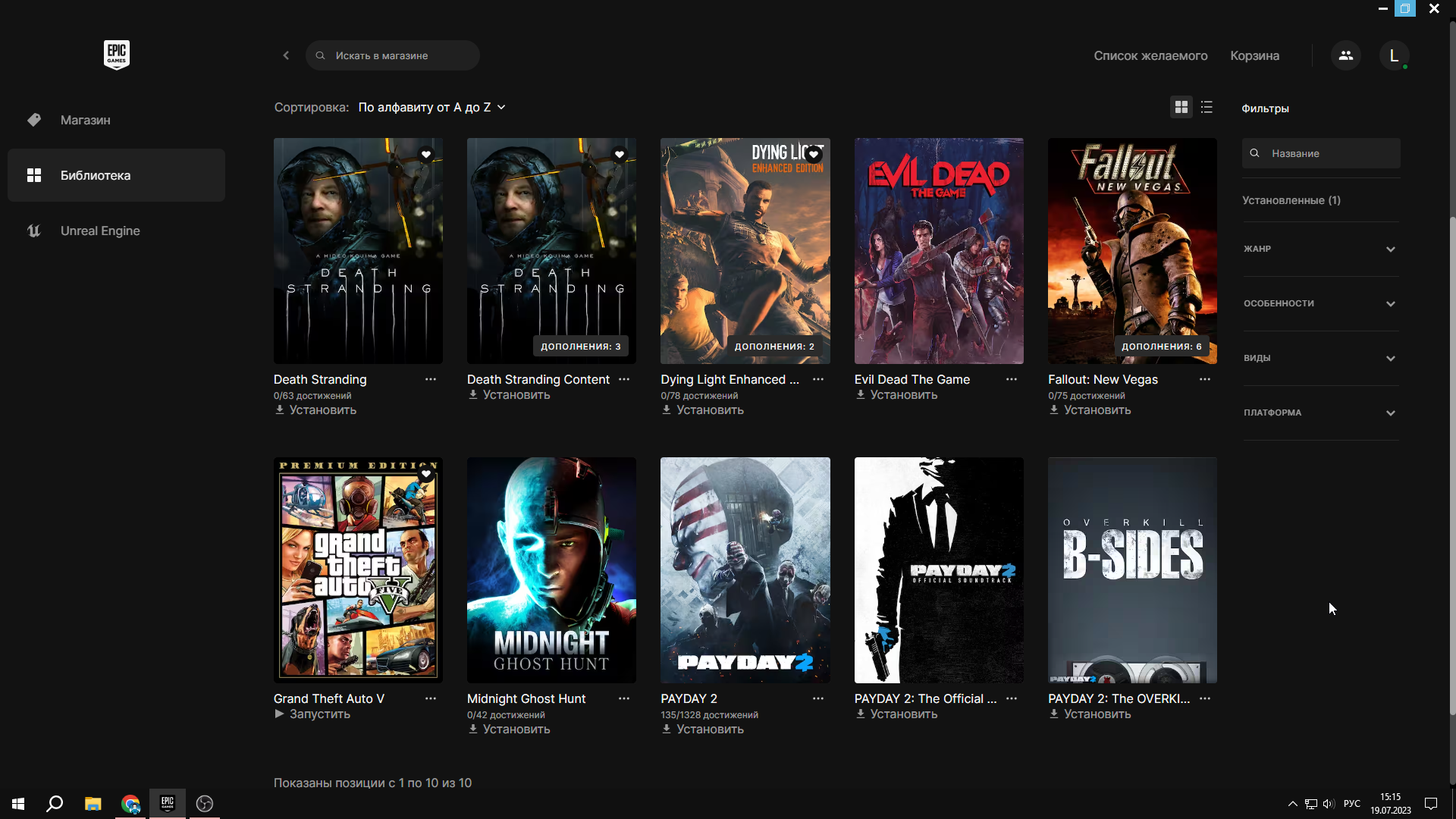Expand the ВИДЫ filter section
The height and width of the screenshot is (819, 1456).
click(1320, 358)
